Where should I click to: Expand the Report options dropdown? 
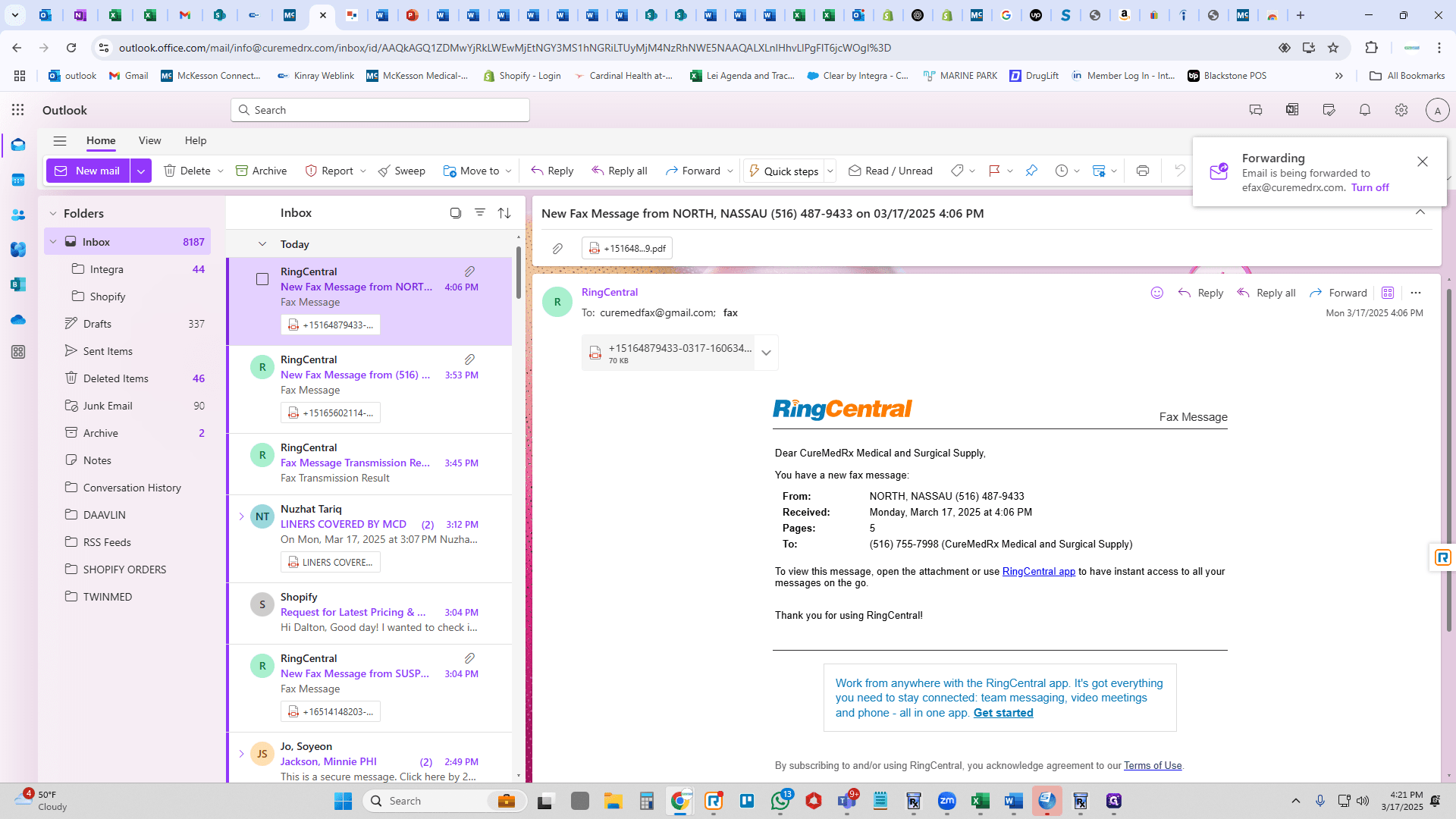point(363,171)
